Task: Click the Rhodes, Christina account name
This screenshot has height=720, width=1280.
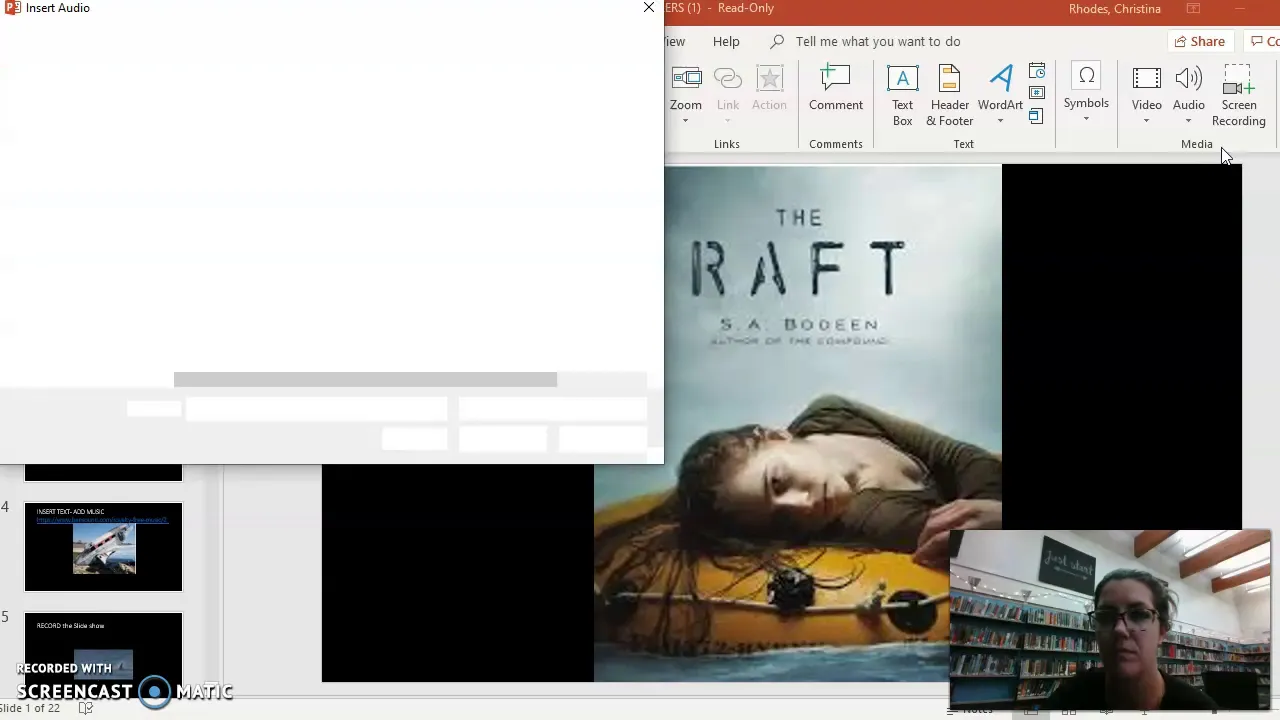Action: coord(1115,9)
